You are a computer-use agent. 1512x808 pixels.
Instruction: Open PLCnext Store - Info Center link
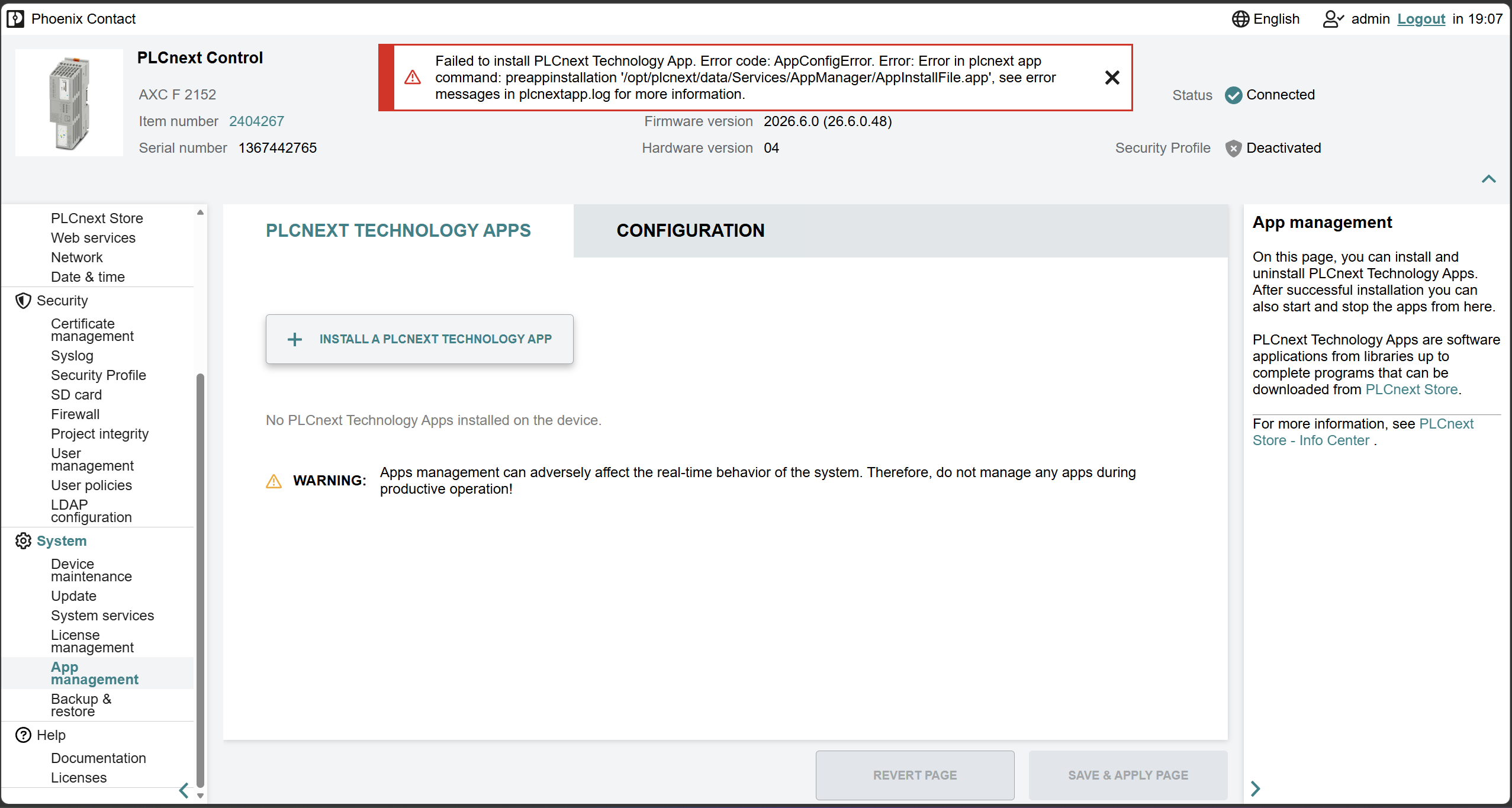(1363, 432)
